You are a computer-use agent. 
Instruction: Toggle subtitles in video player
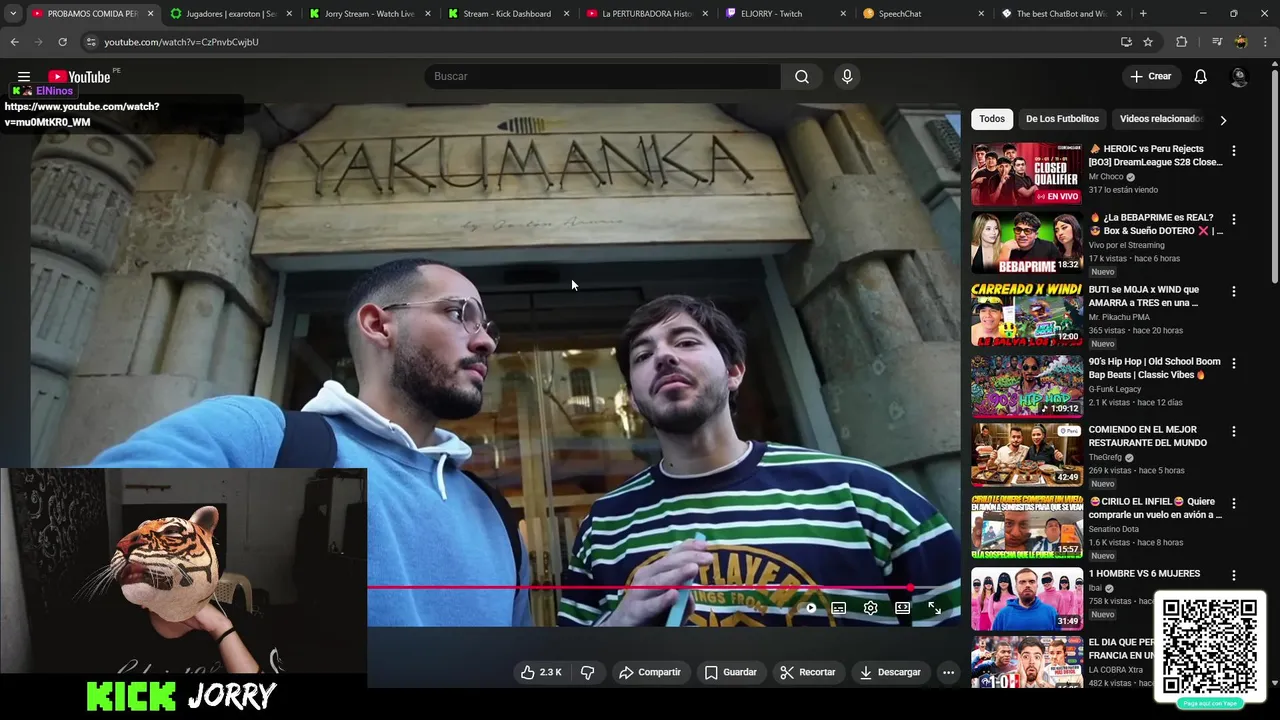point(839,608)
